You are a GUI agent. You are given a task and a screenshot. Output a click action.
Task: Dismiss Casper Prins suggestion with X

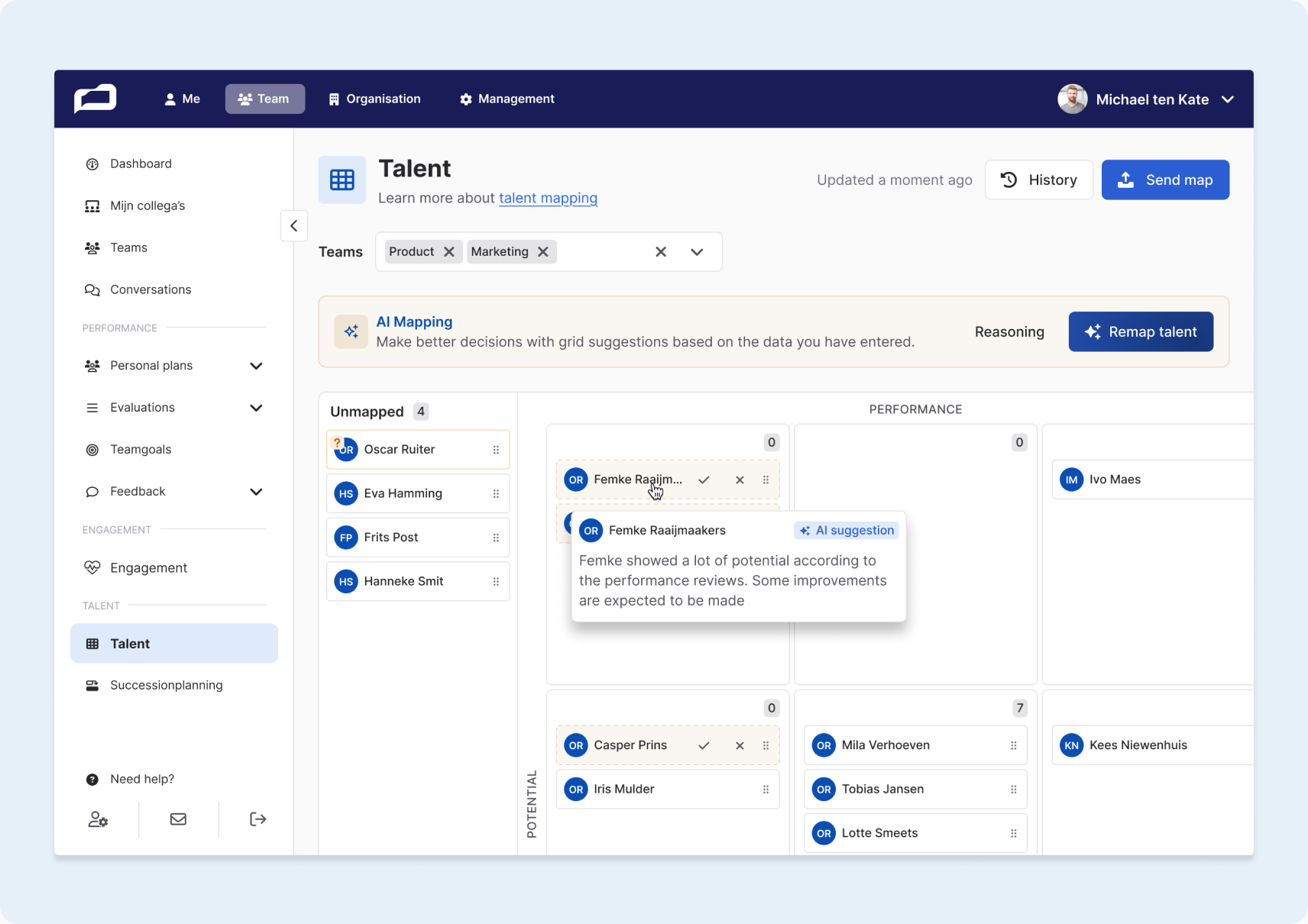coord(740,745)
